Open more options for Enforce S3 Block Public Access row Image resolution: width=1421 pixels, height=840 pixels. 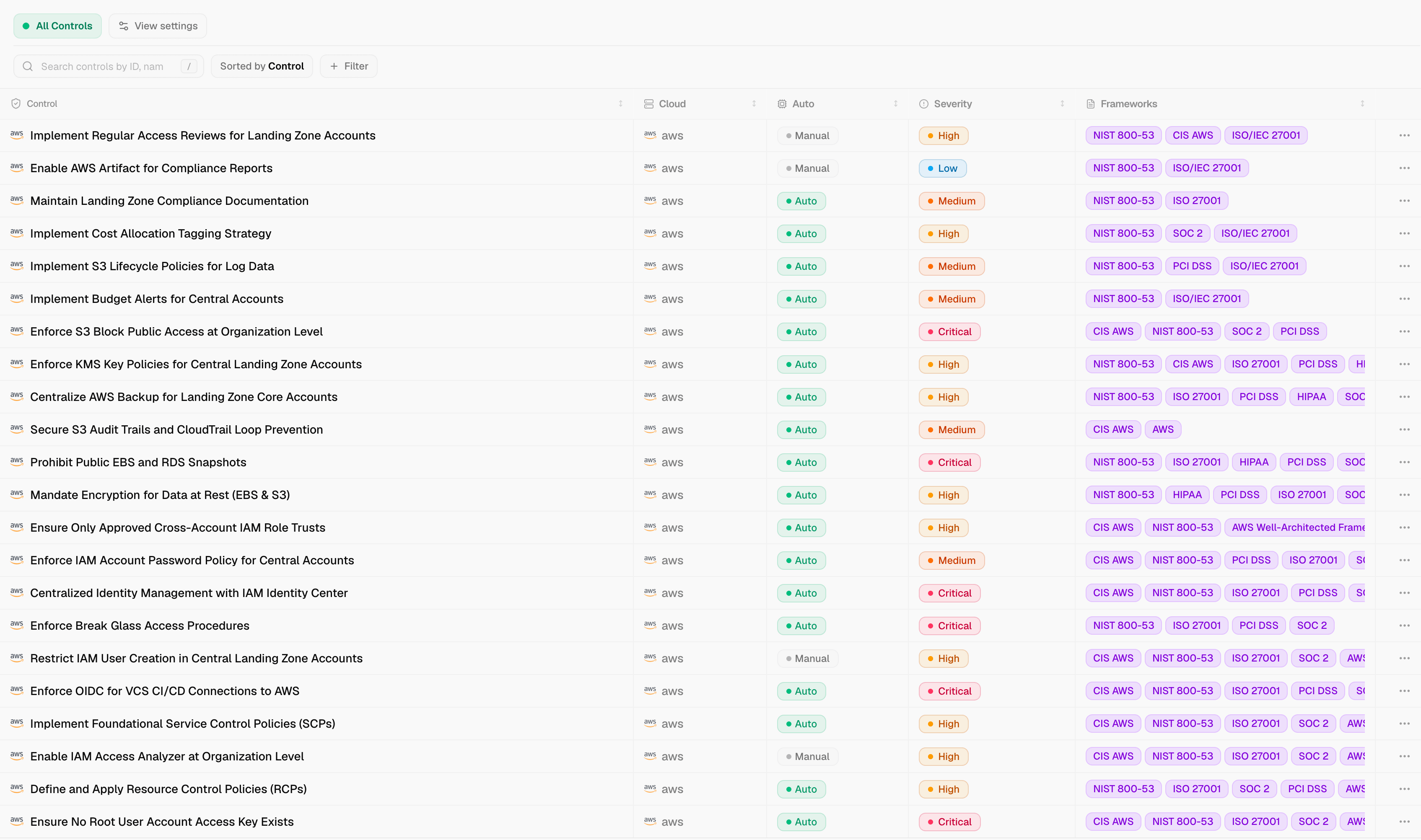click(x=1404, y=331)
